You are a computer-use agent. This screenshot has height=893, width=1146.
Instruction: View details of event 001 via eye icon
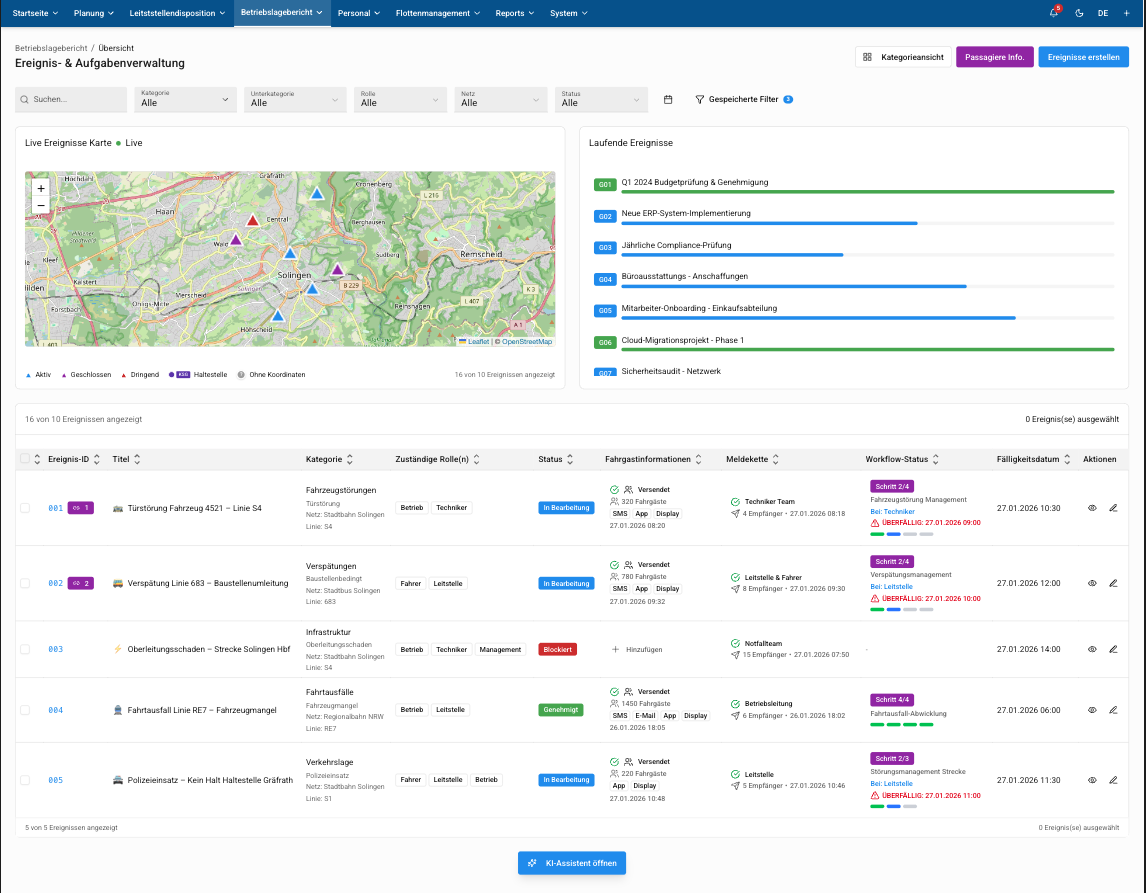(x=1092, y=508)
